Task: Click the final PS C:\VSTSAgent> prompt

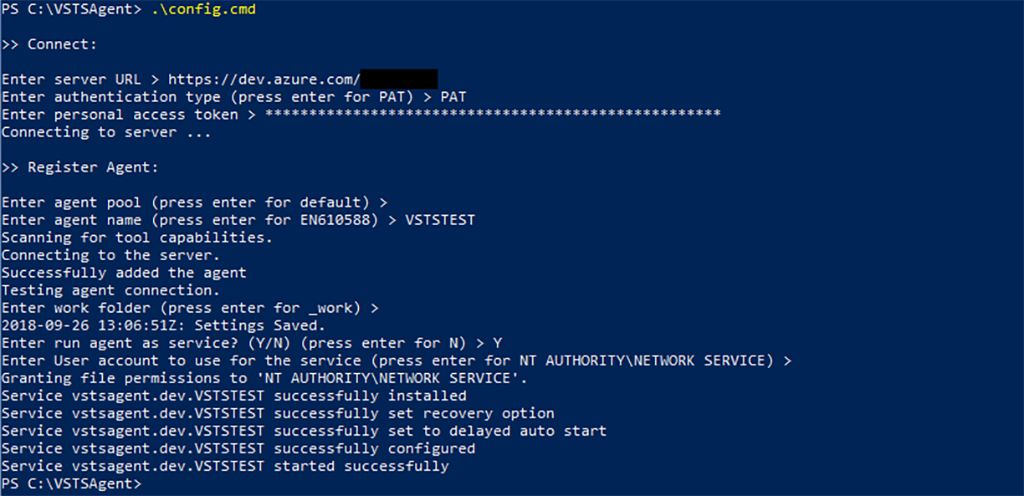Action: tap(71, 484)
